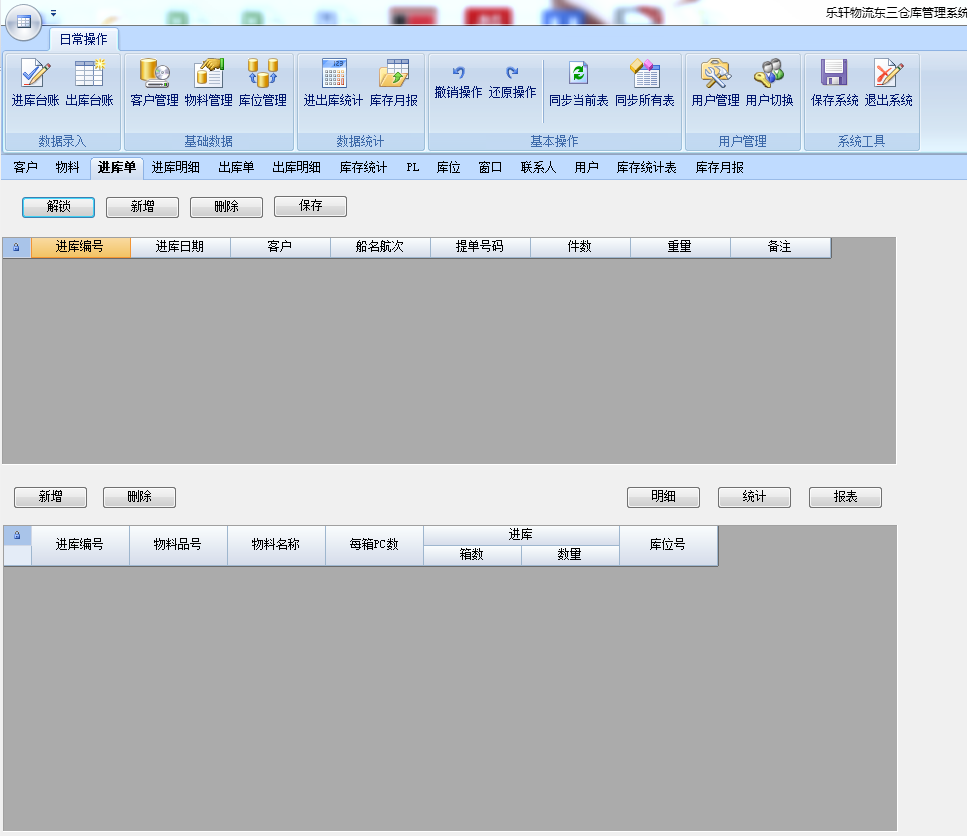Screen dimensions: 967x836
Task: Click upper 新增 button beside 解锁
Action: click(x=142, y=207)
